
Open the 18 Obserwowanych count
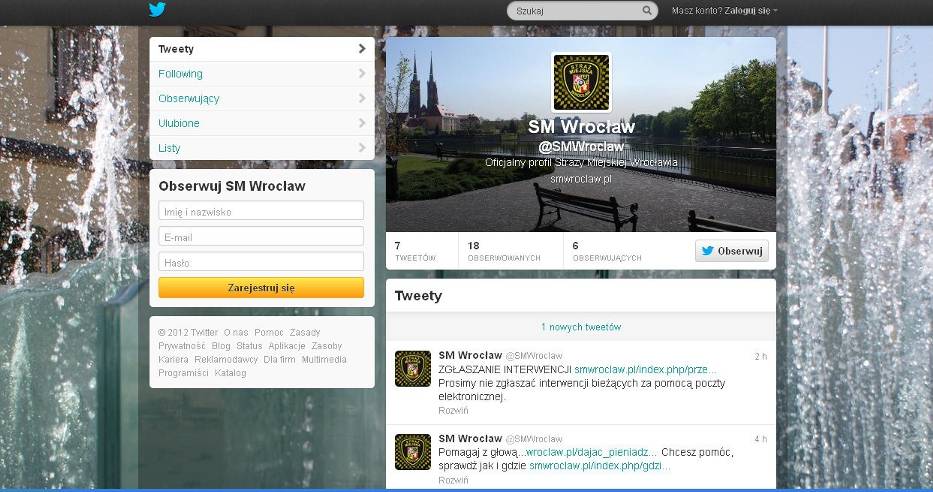(x=504, y=251)
